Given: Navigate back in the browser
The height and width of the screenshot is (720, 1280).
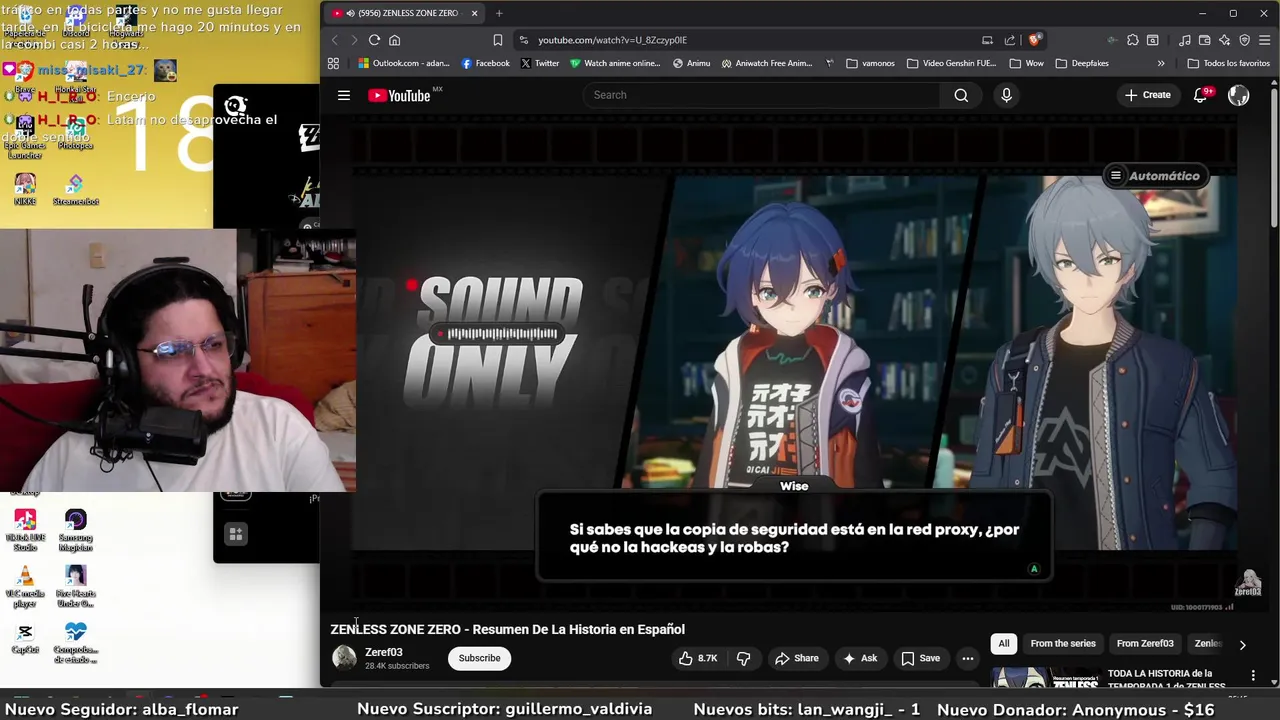Looking at the screenshot, I should tap(334, 40).
